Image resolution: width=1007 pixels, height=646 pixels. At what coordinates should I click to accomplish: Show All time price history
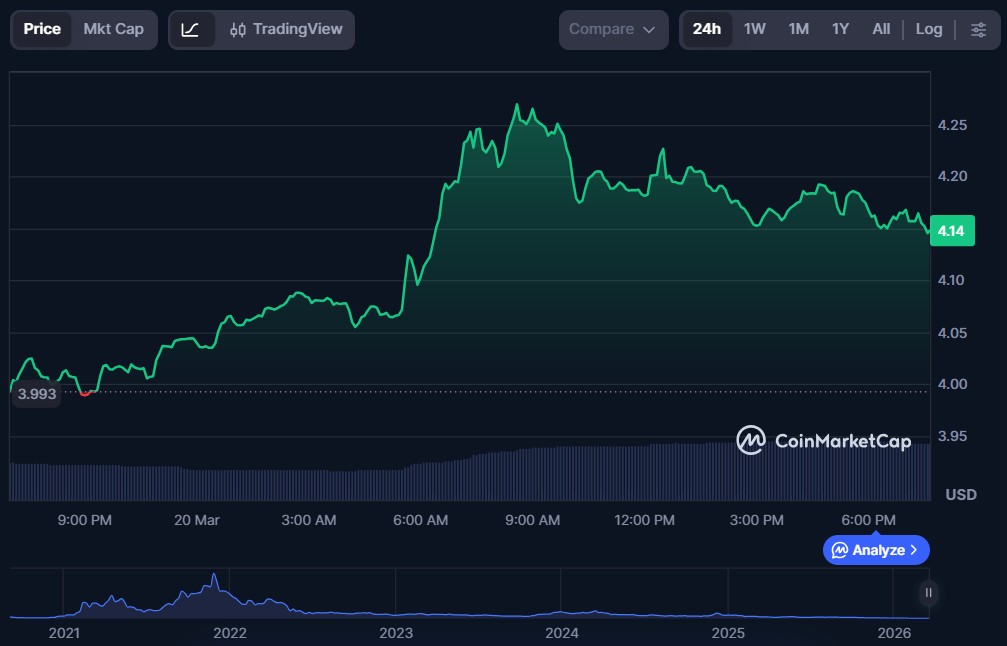tap(880, 29)
